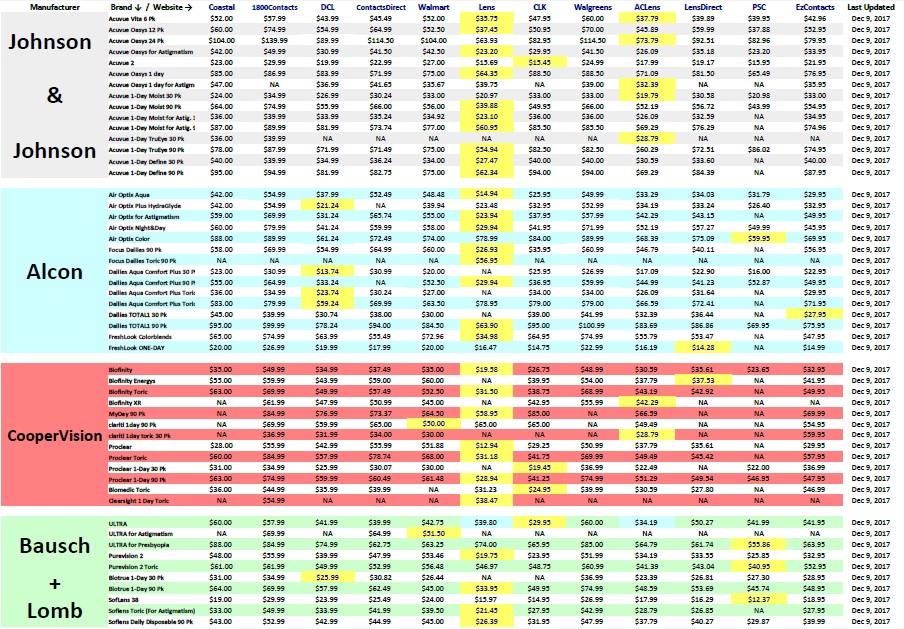This screenshot has height=629, width=904.
Task: Open the ACLens column header link
Action: [647, 7]
